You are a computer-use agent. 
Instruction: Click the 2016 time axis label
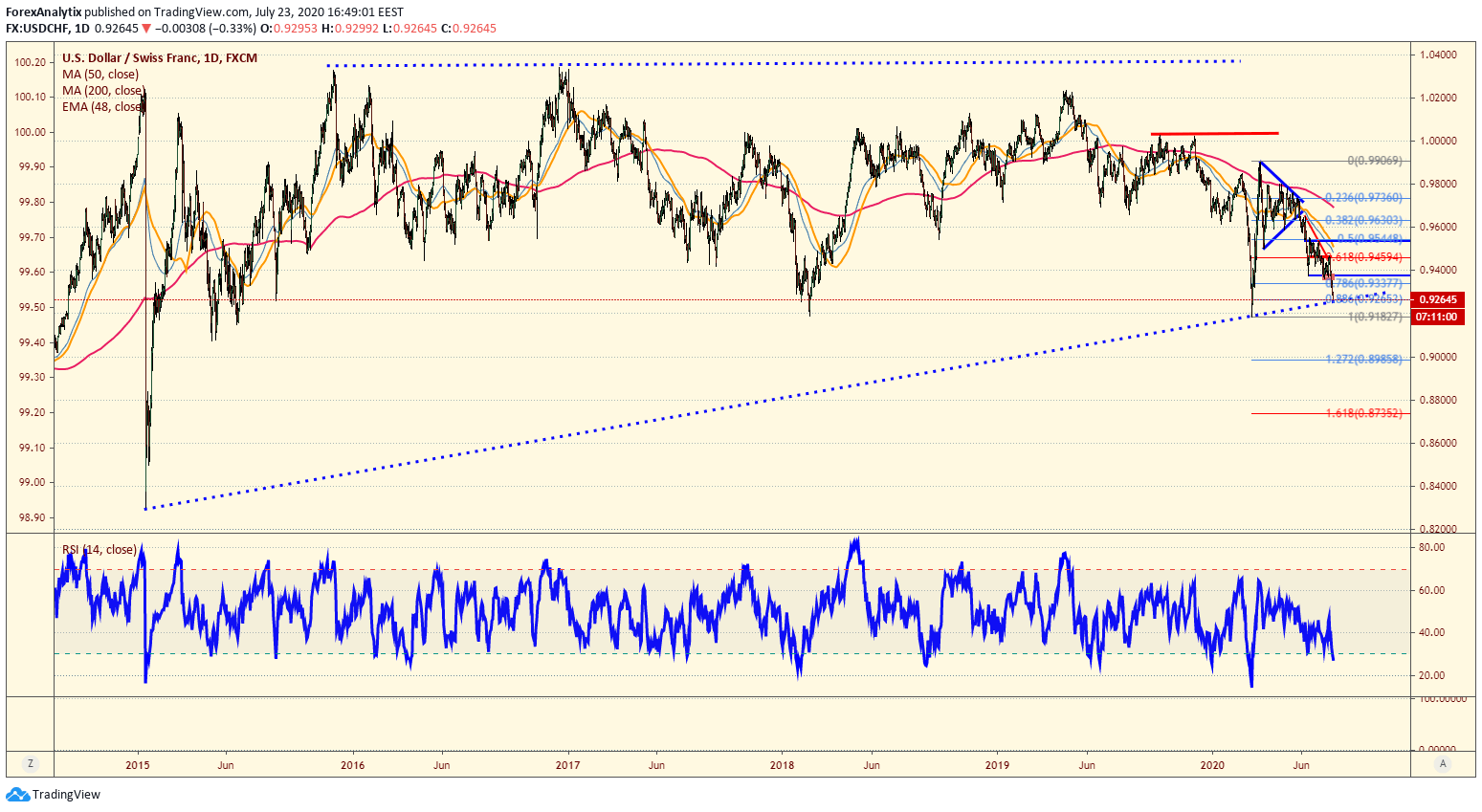point(353,765)
